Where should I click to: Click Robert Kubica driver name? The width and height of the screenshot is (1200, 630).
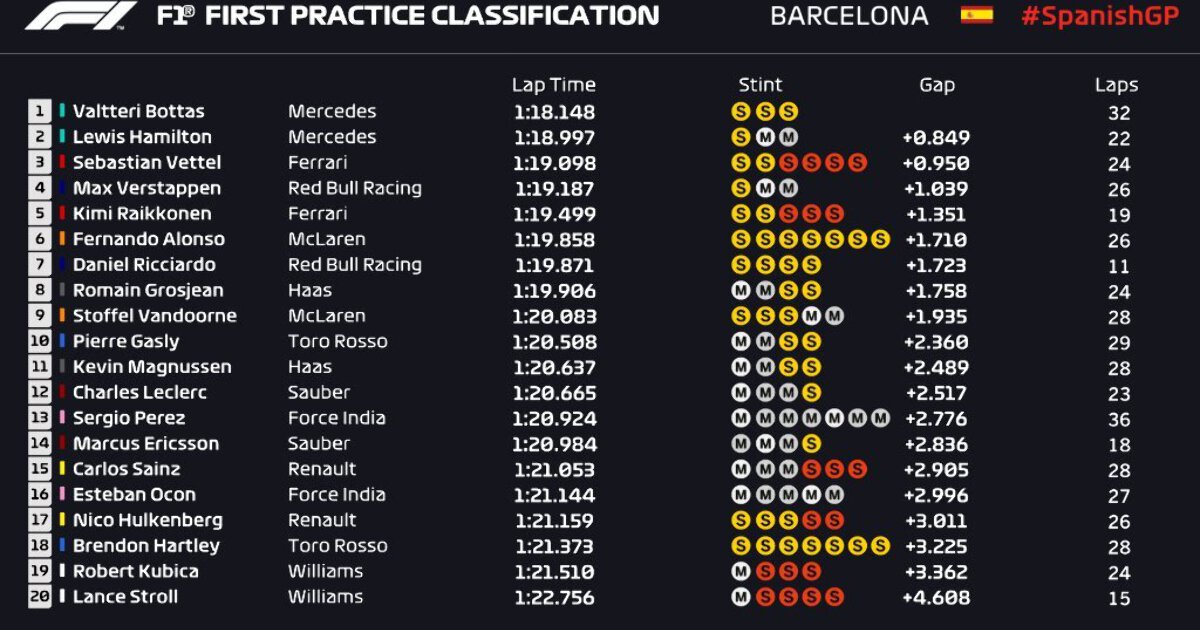click(136, 571)
